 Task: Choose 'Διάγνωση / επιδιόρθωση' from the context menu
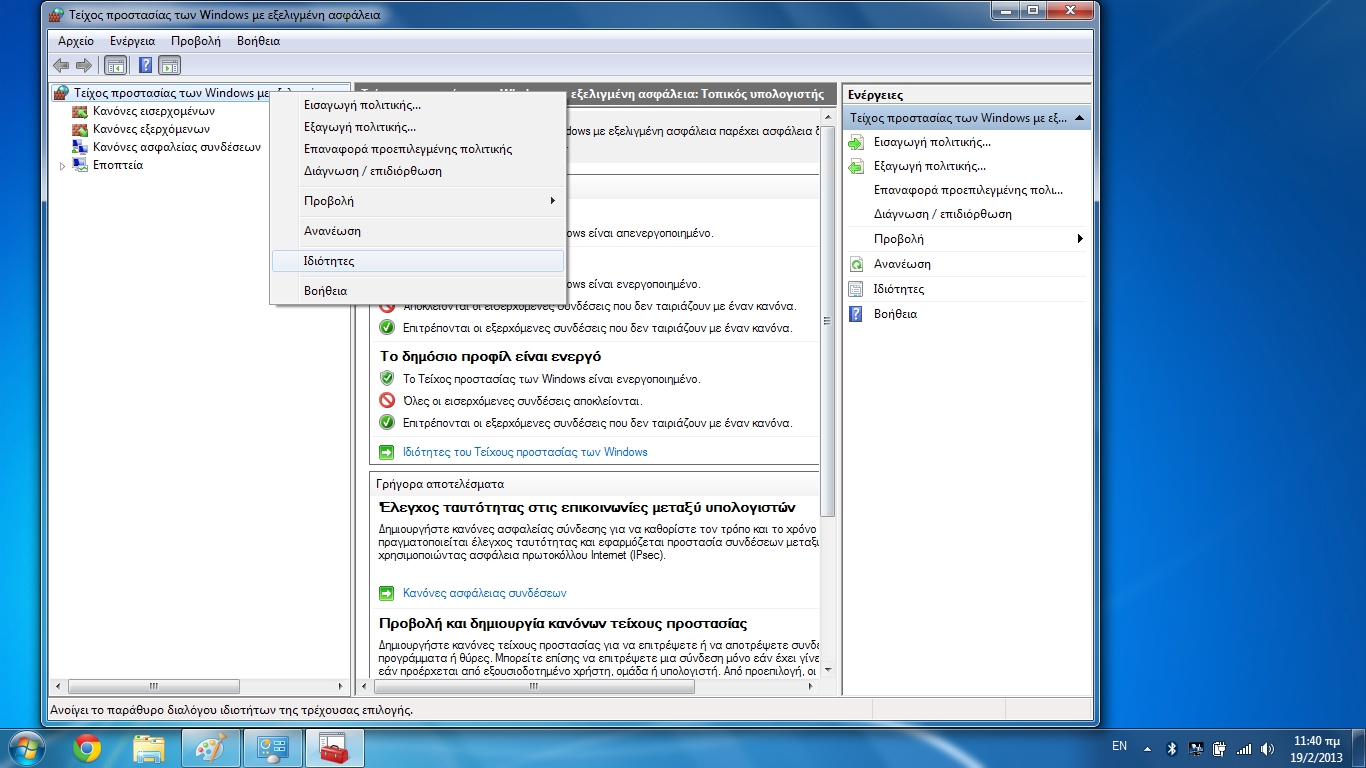pyautogui.click(x=417, y=171)
